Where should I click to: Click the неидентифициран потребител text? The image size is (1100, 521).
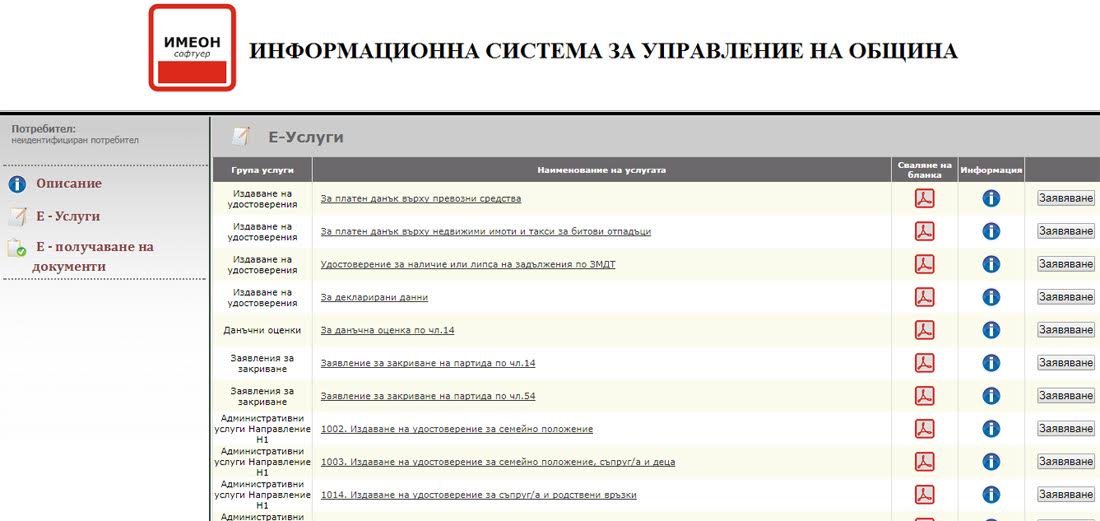[75, 140]
